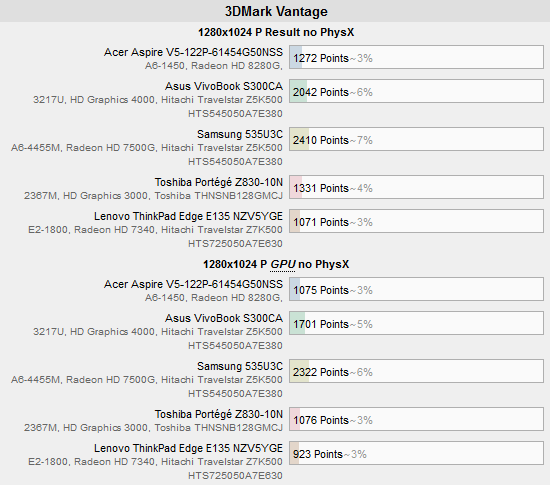Click the GPU abbreviation in second heading

(x=283, y=264)
